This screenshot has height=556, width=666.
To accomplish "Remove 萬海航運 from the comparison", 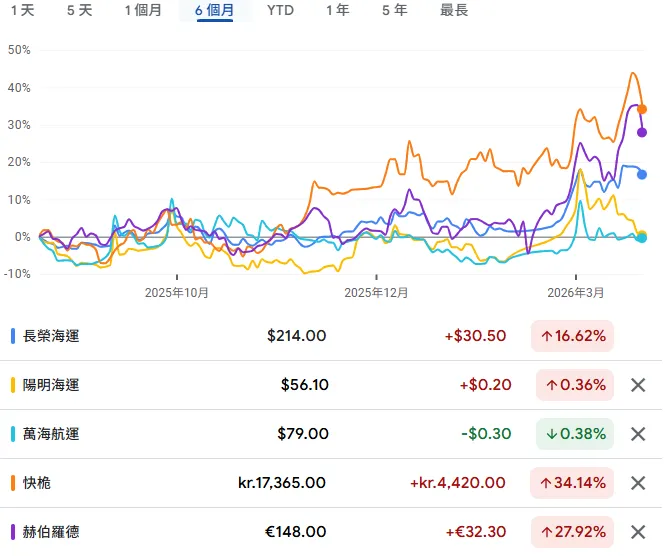I will coord(638,434).
